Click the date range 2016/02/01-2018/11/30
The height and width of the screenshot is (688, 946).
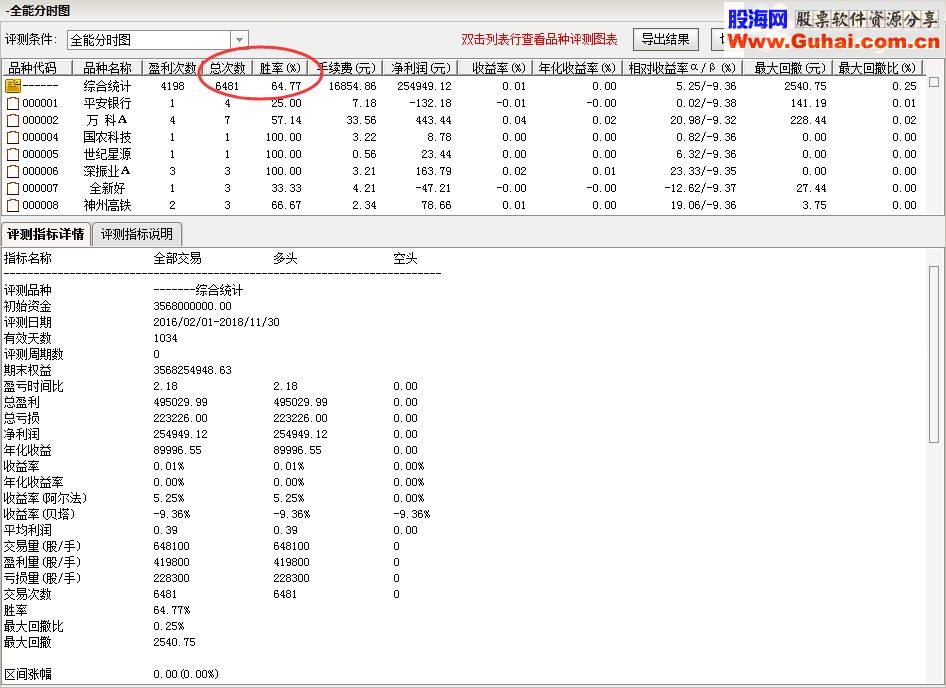point(217,322)
